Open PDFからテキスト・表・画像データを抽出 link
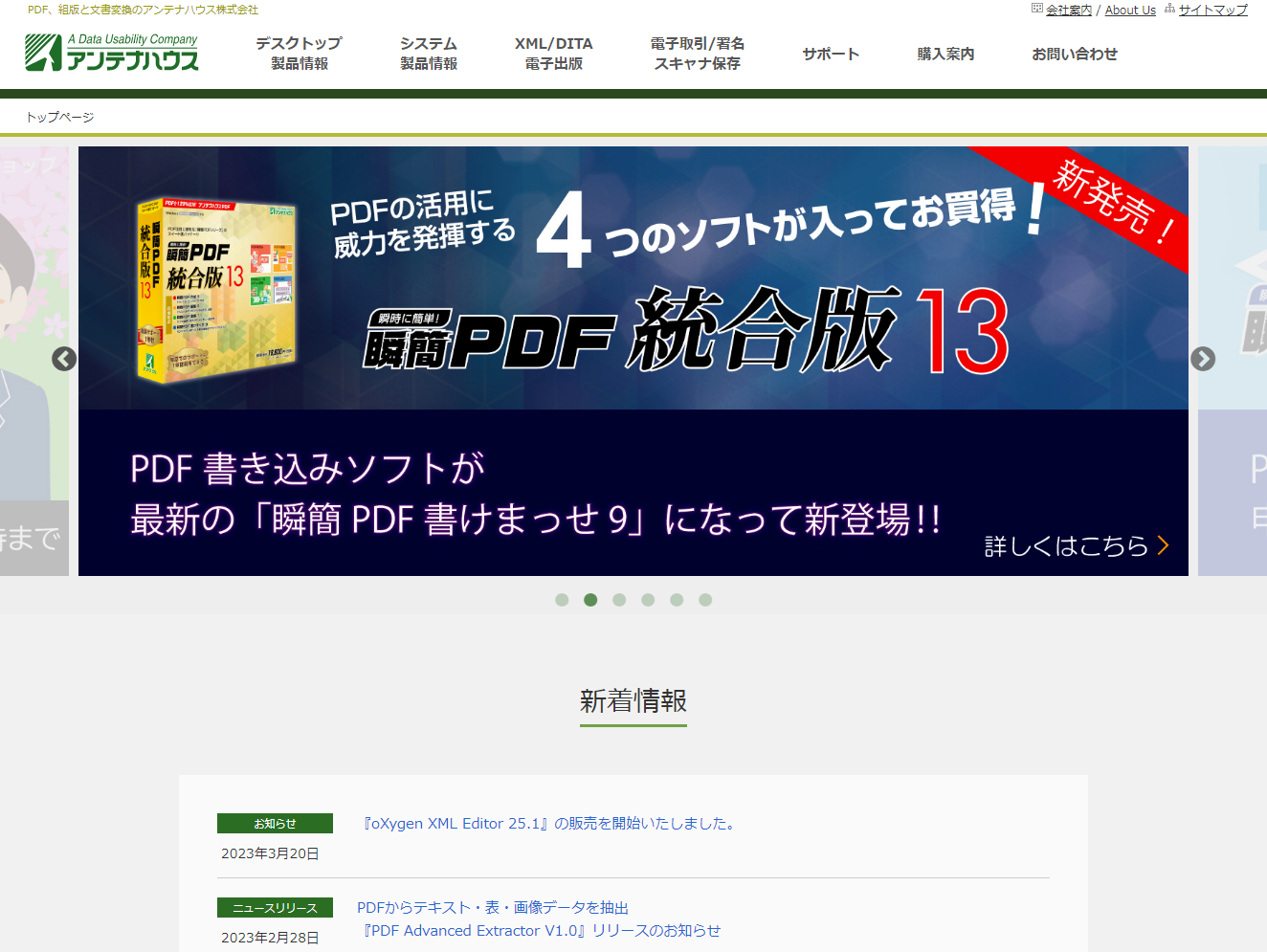The width and height of the screenshot is (1267, 952). [493, 907]
